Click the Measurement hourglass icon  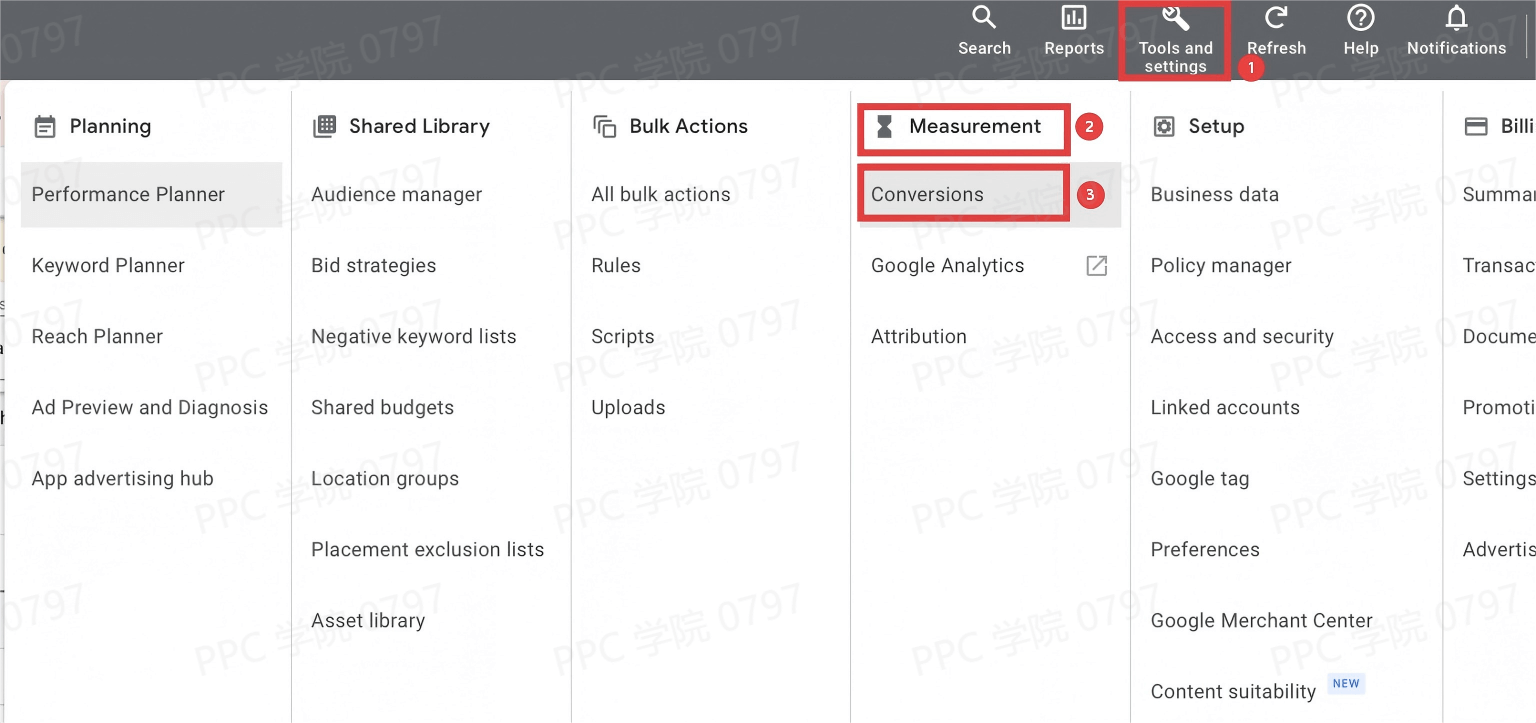pos(884,126)
